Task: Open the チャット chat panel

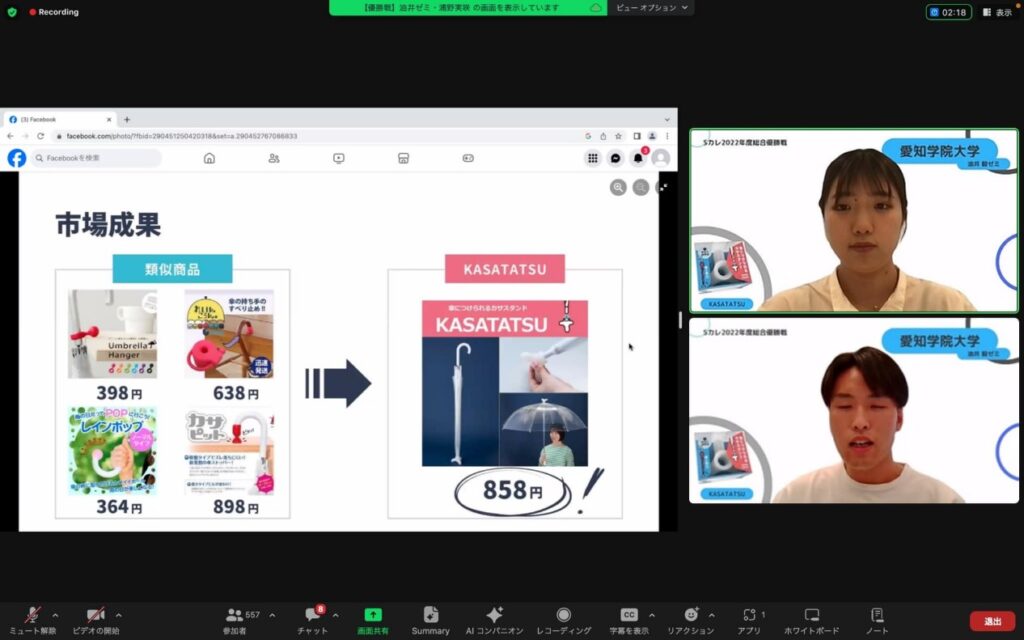Action: tap(312, 620)
